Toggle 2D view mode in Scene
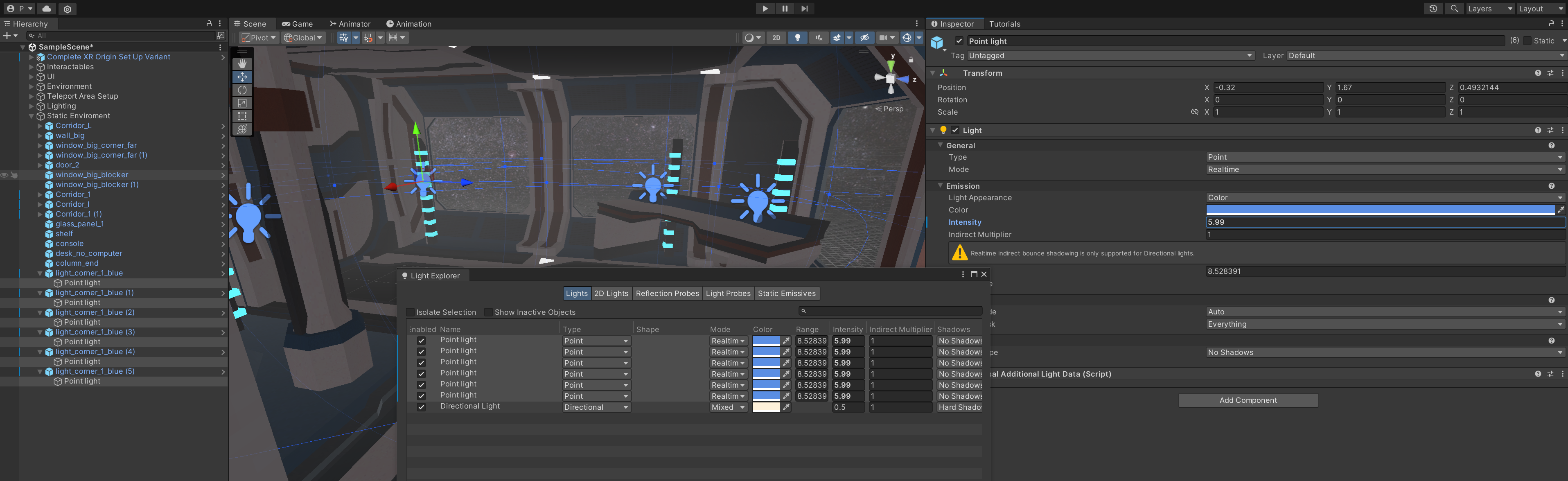1568x481 pixels. click(776, 38)
